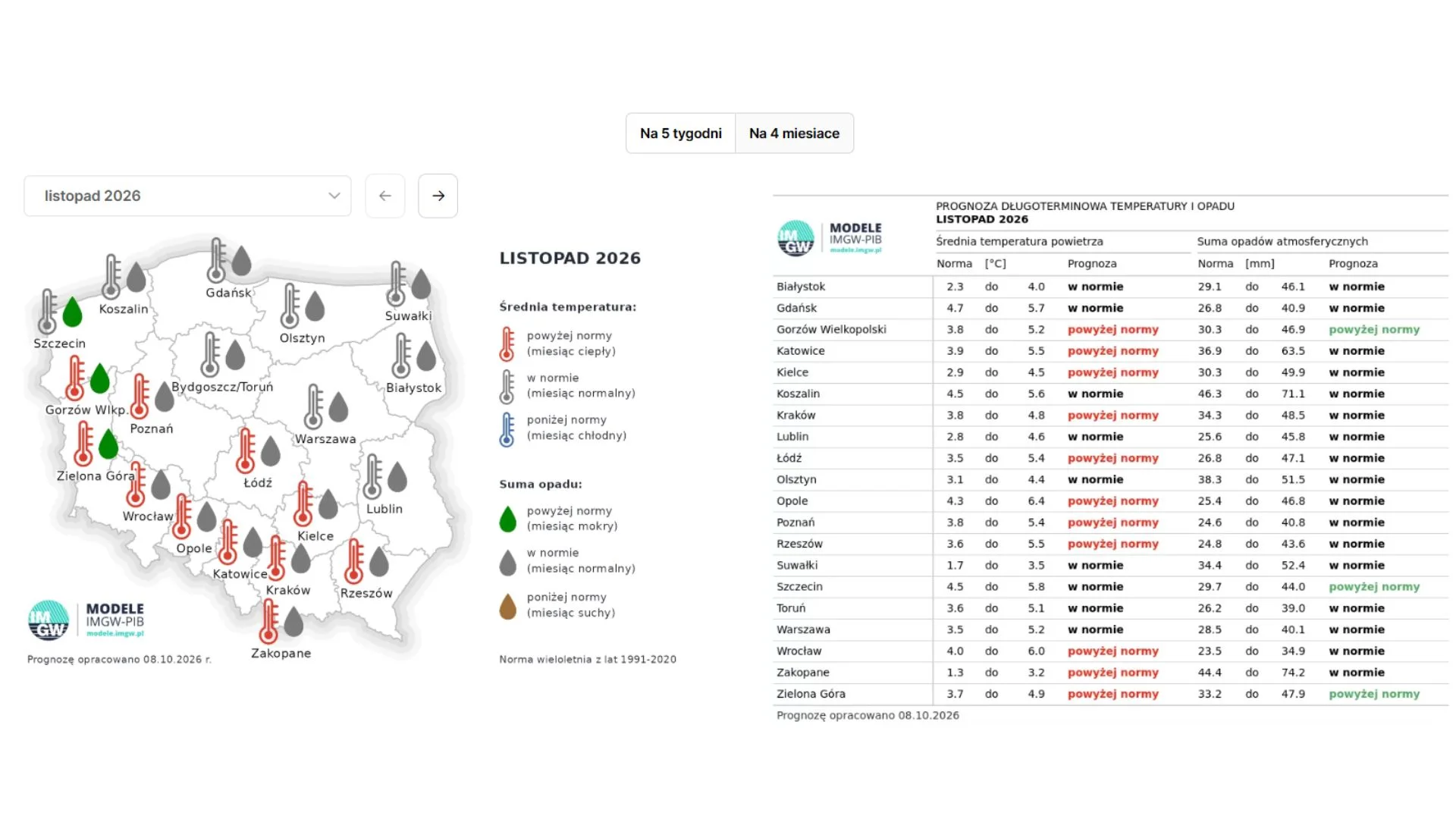Click the red thermometer icon at Gorzów Wlkp.
The height and width of the screenshot is (819, 1456).
click(x=74, y=378)
